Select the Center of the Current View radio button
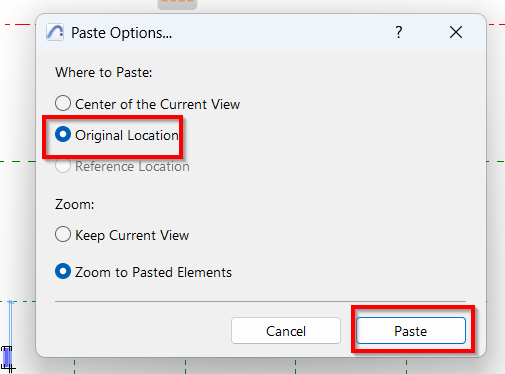The height and width of the screenshot is (374, 505). [63, 103]
